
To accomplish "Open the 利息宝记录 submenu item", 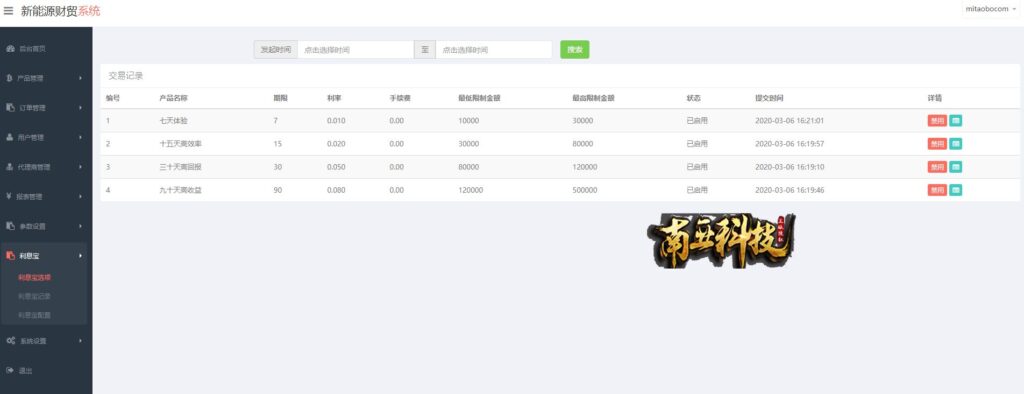I will tap(35, 297).
